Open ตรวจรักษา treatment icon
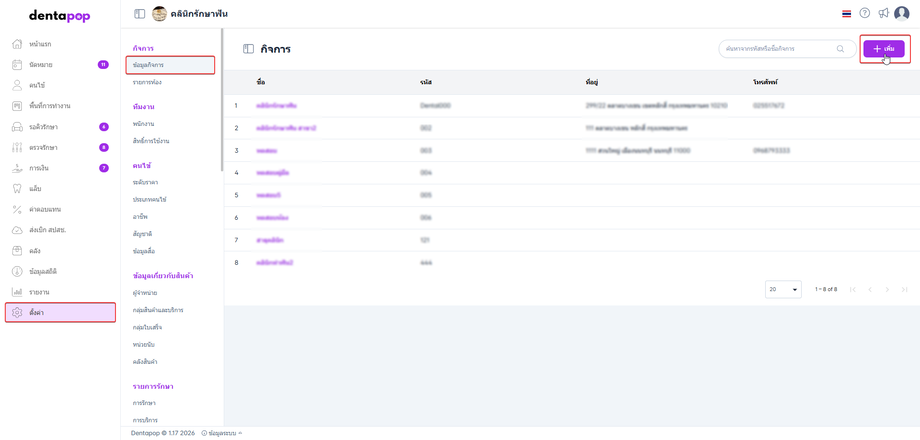This screenshot has height=440, width=920. pos(17,147)
